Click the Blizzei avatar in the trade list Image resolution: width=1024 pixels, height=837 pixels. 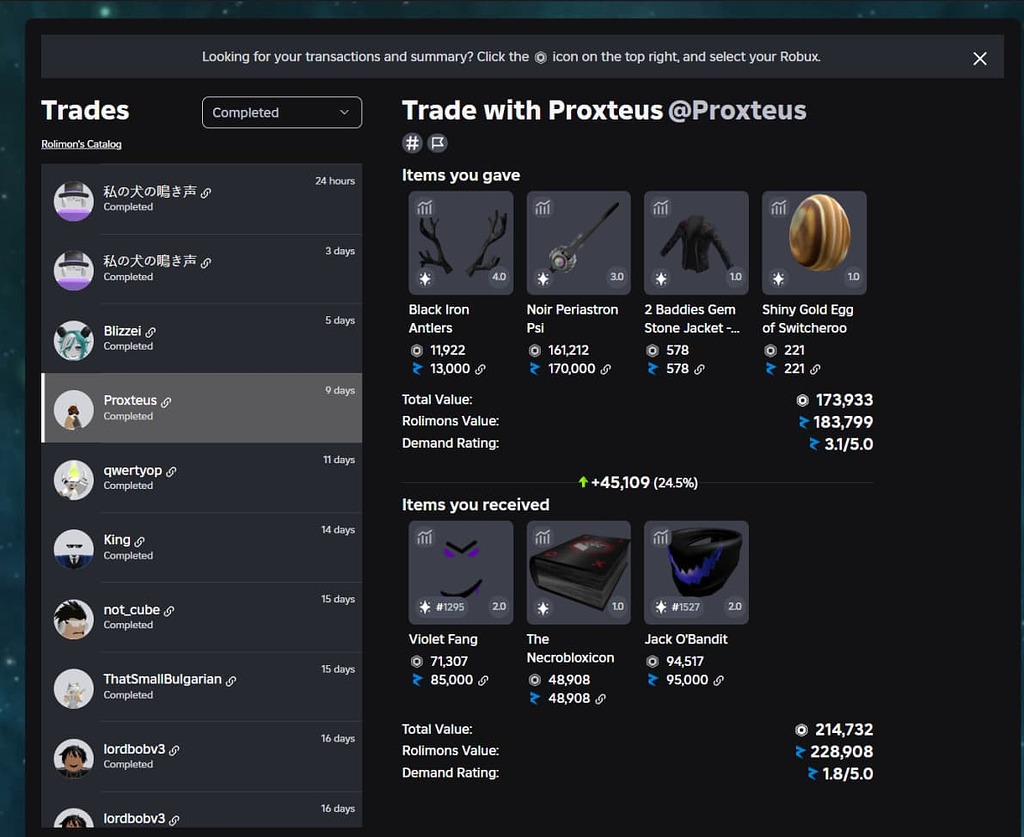[x=73, y=340]
